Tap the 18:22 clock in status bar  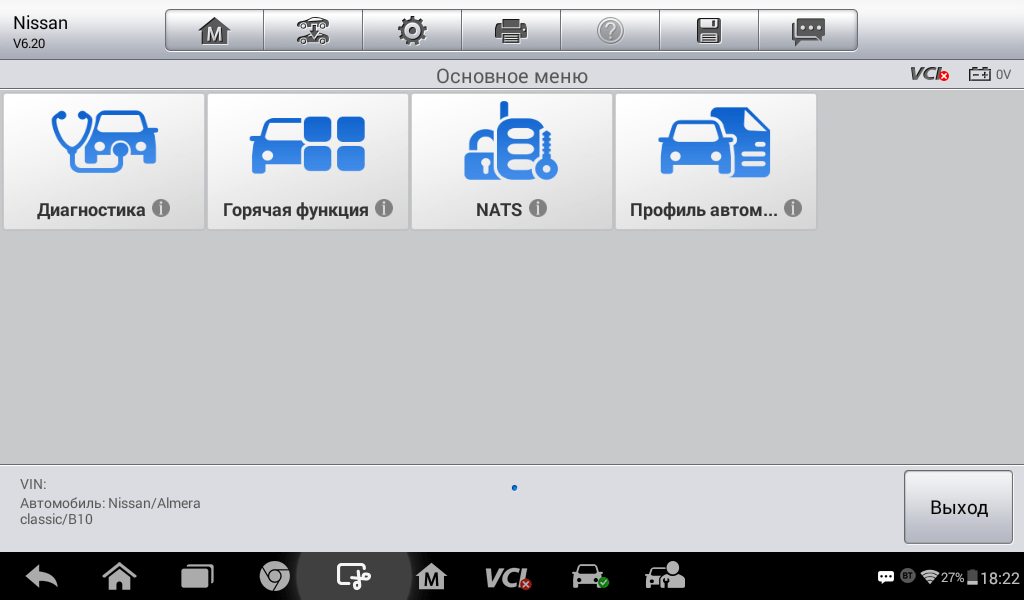point(1000,578)
